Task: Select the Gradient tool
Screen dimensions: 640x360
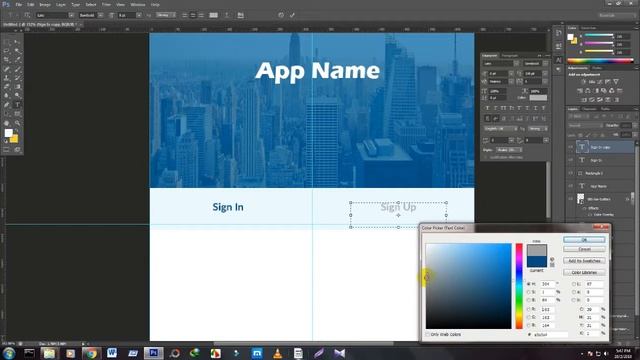Action: point(17,87)
